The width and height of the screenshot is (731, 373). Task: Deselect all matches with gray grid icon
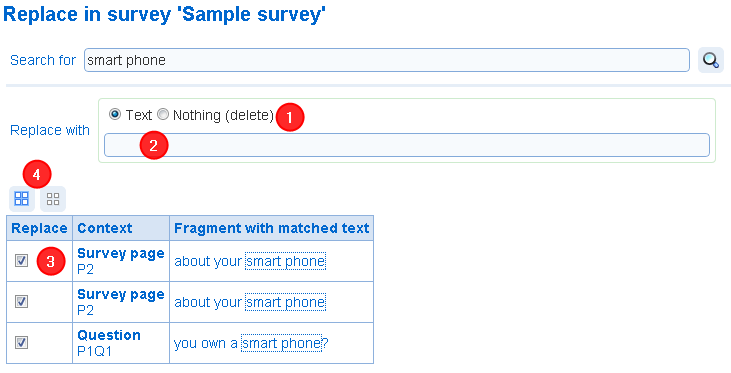[x=53, y=199]
